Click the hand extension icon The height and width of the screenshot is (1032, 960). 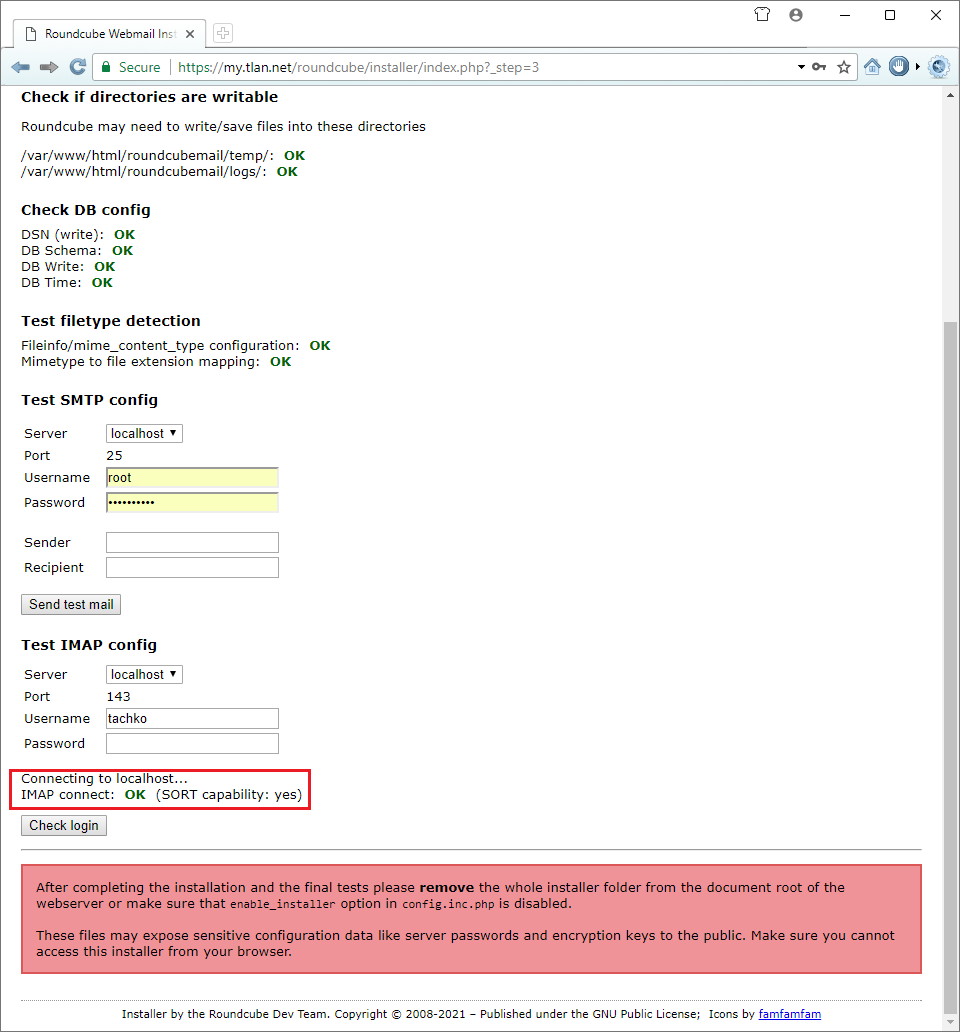click(898, 67)
